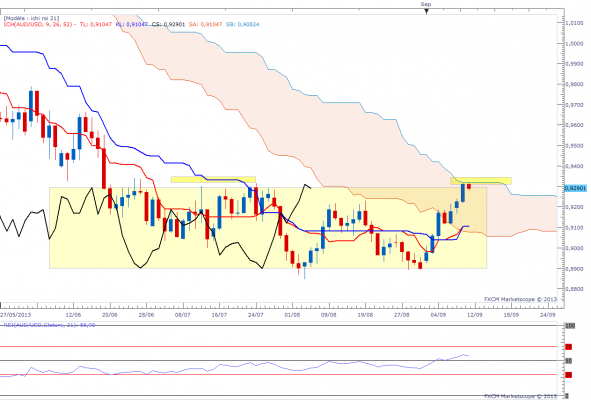Image resolution: width=591 pixels, height=400 pixels.
Task: Click the FXCM Marketscope watermark in price chart
Action: point(520,299)
